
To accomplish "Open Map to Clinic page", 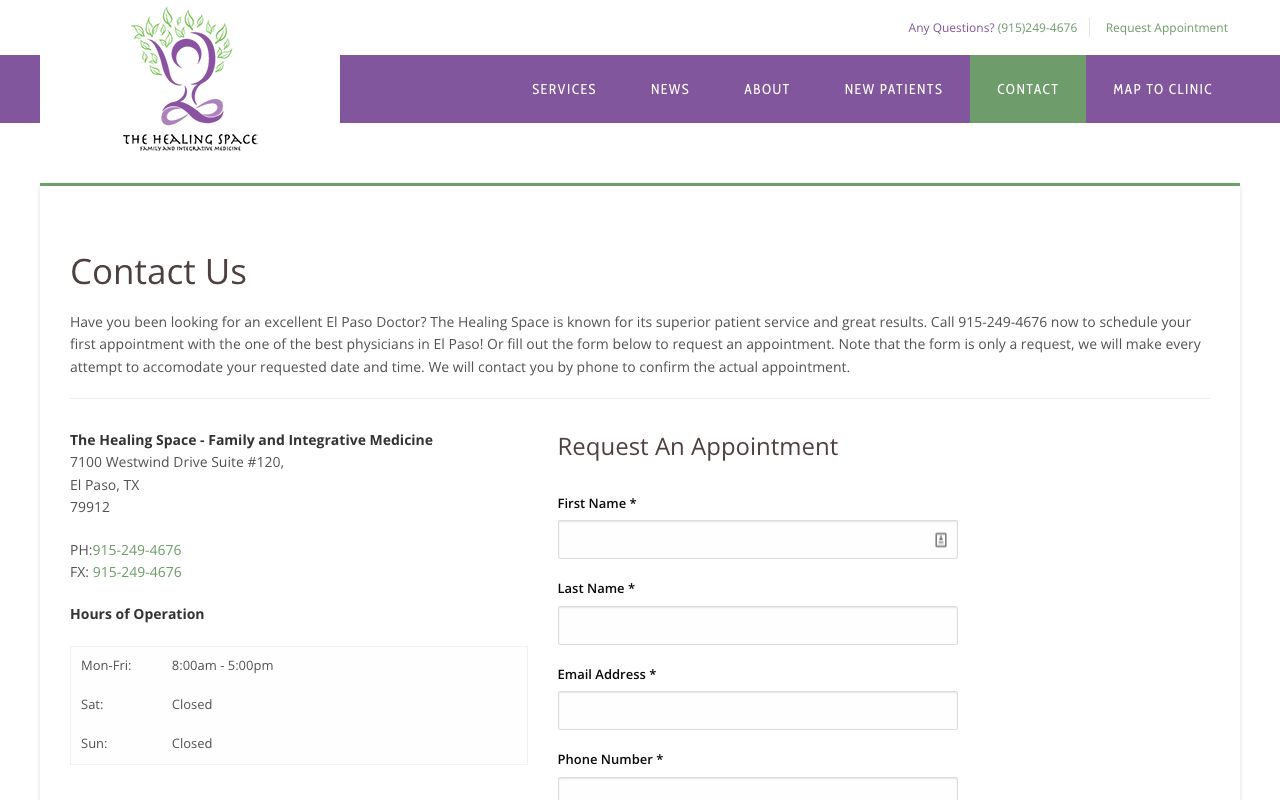I will [x=1162, y=90].
